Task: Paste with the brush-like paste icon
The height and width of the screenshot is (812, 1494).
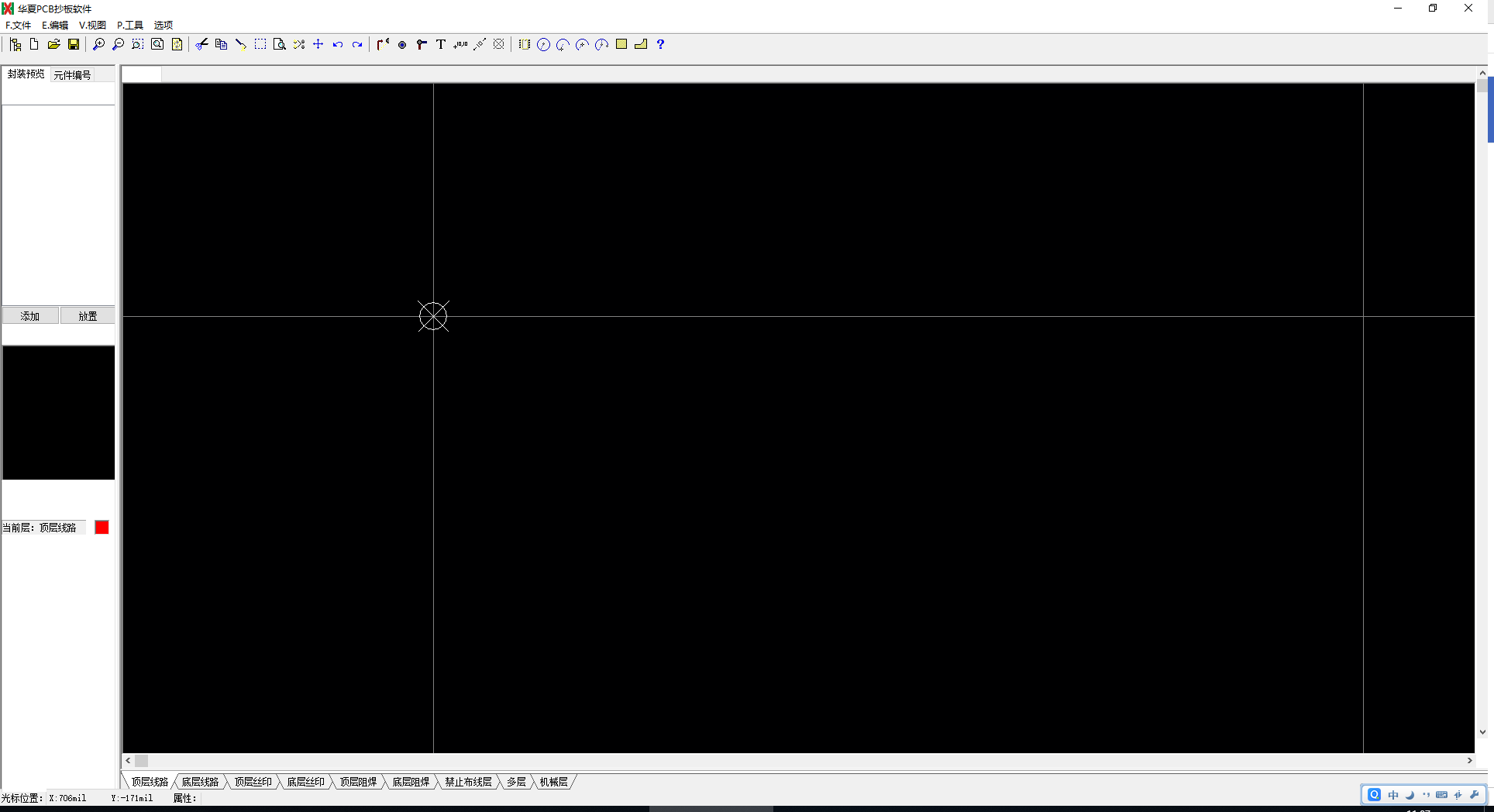Action: click(241, 44)
